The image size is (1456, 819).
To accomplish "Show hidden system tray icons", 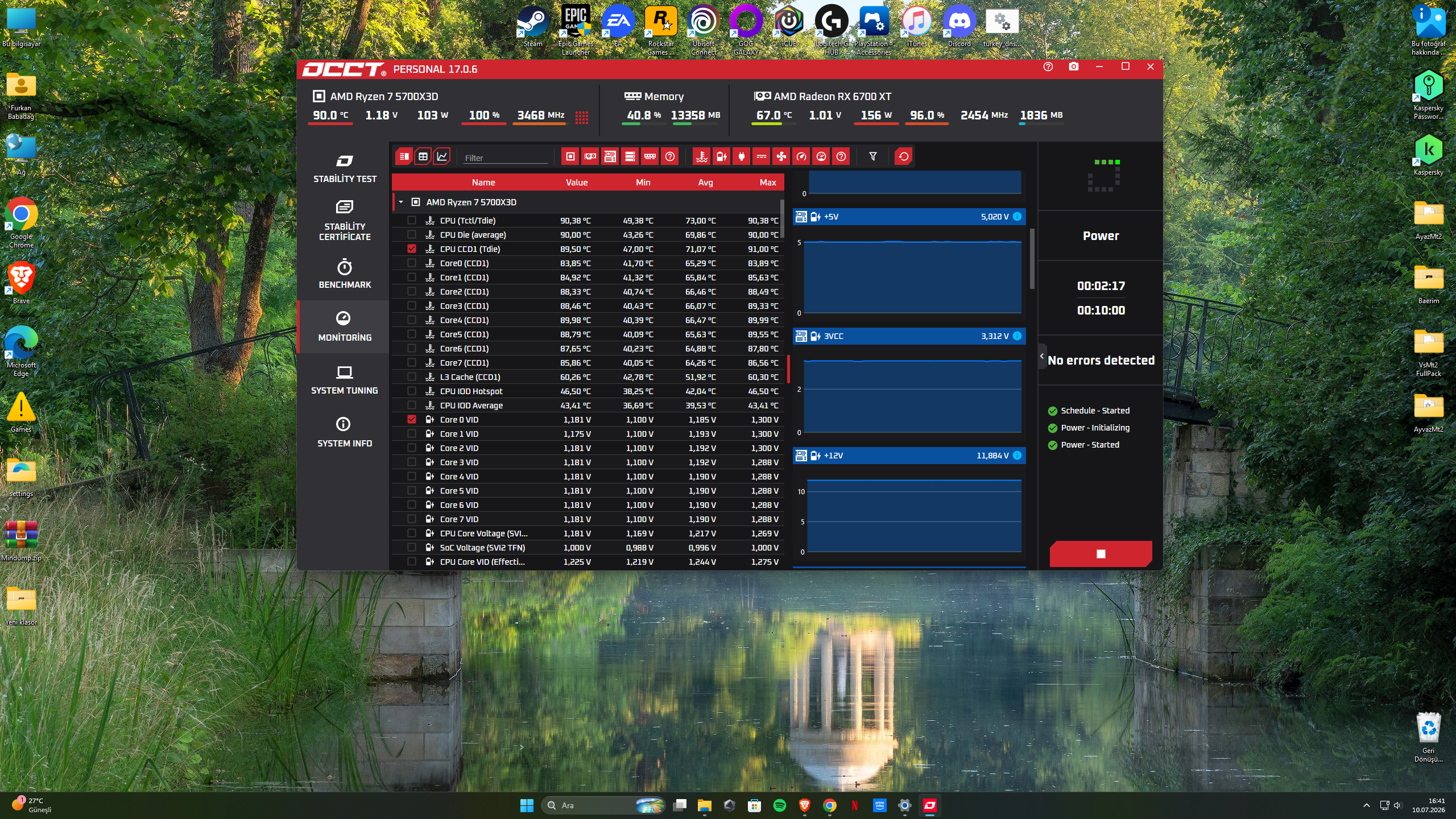I will click(1367, 805).
